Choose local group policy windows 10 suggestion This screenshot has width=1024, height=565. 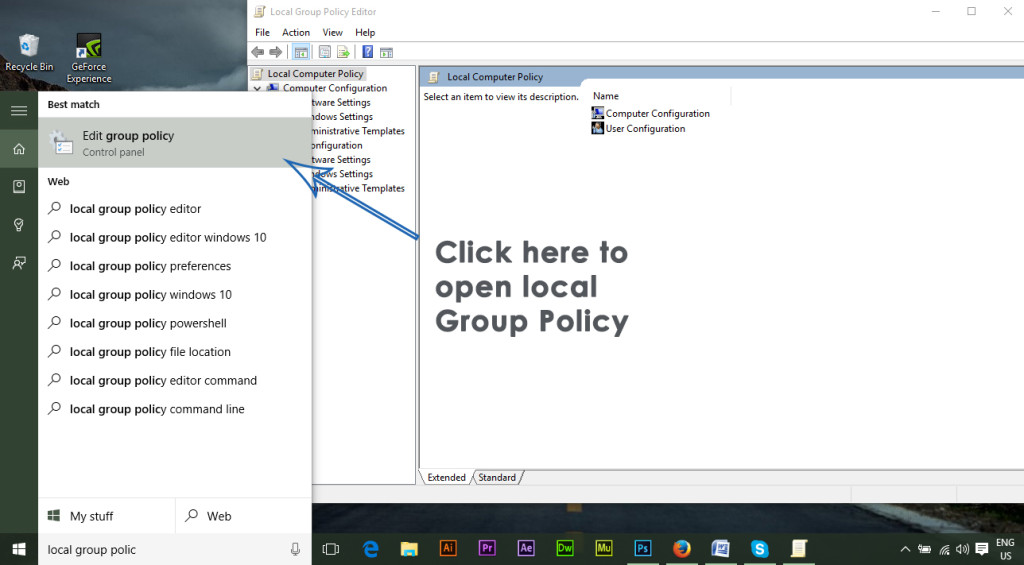click(x=174, y=295)
